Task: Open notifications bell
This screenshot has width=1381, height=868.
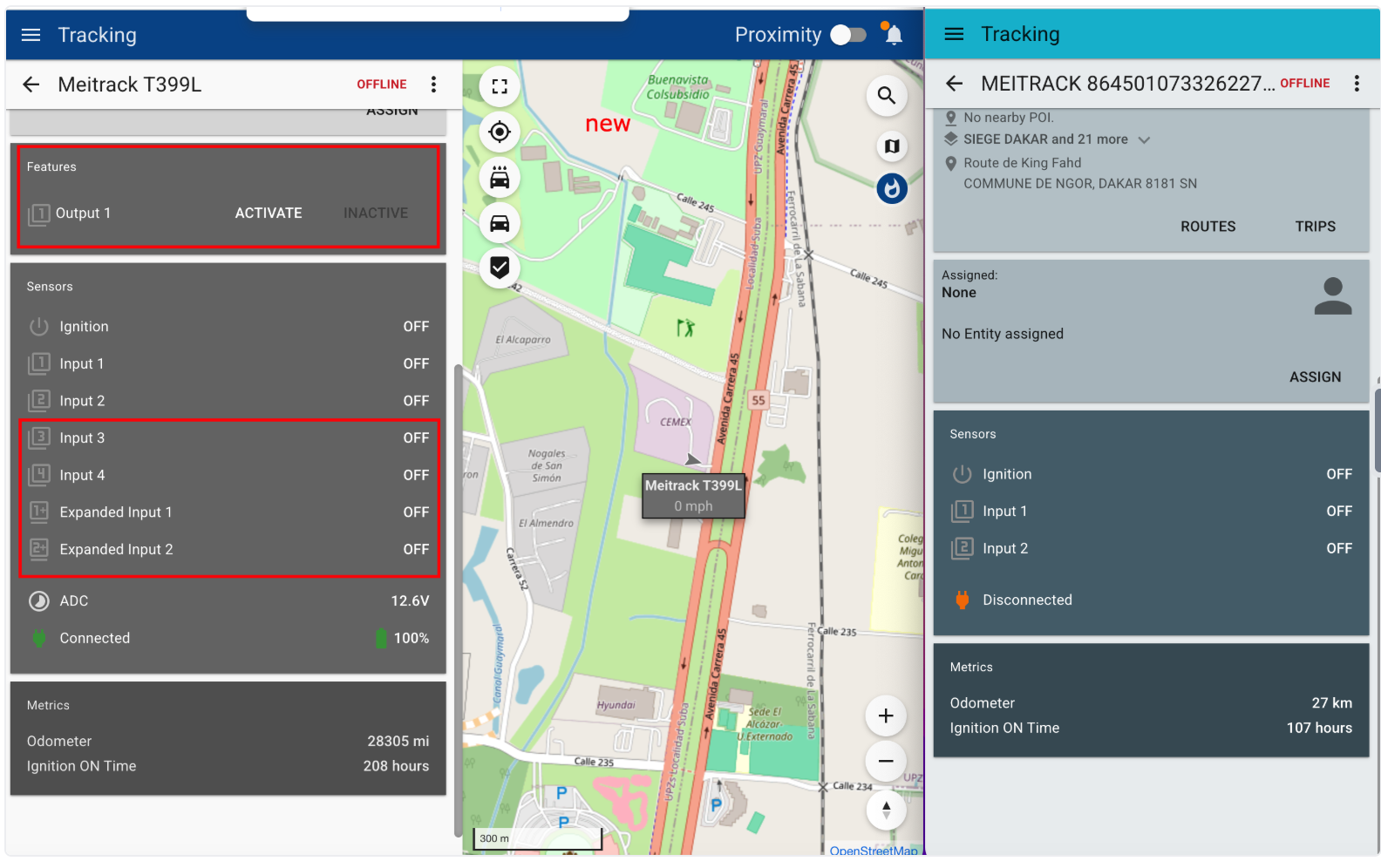Action: [893, 34]
